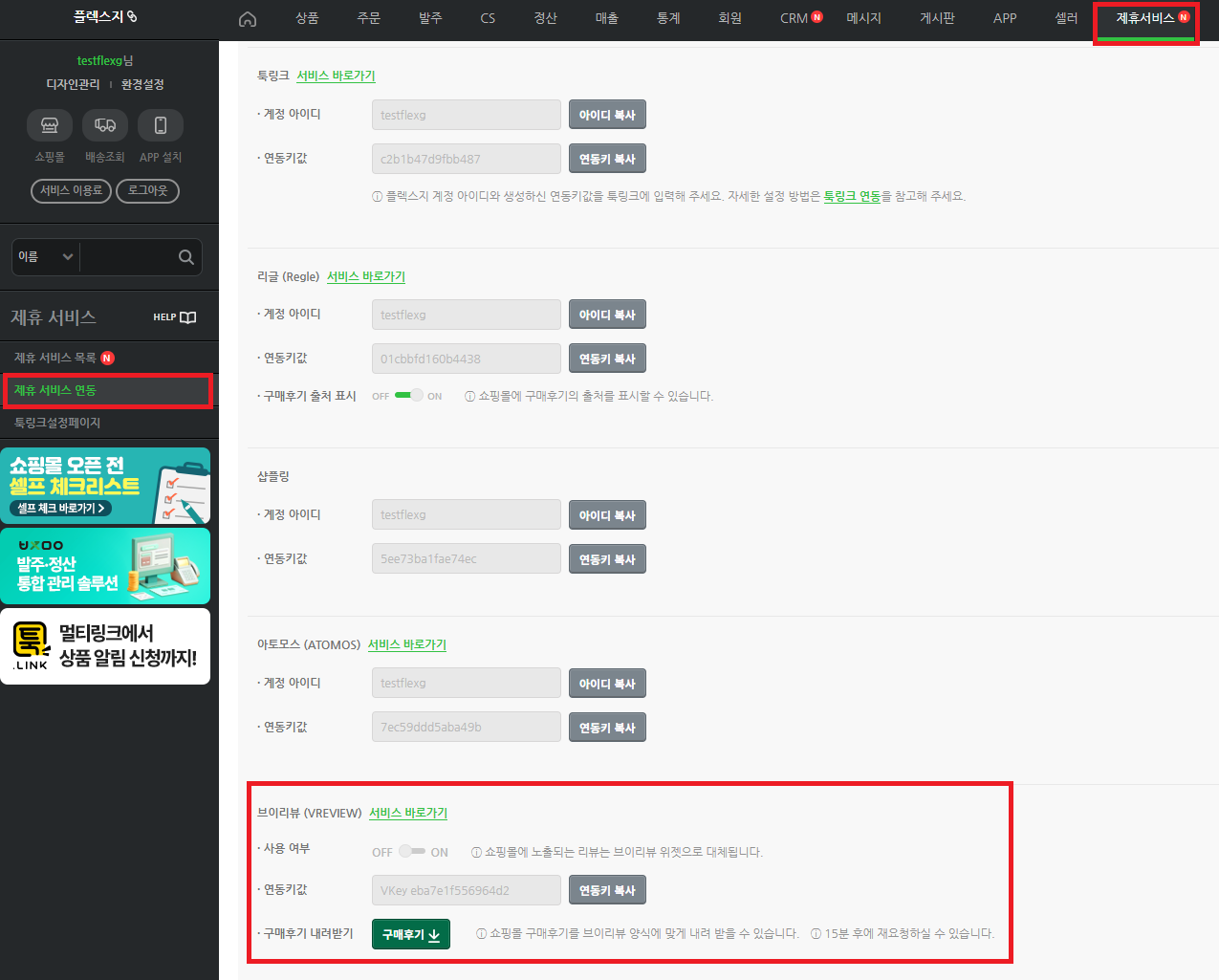Click the N badge on CRM menu
Viewport: 1219px width, 980px height.
pos(817,17)
